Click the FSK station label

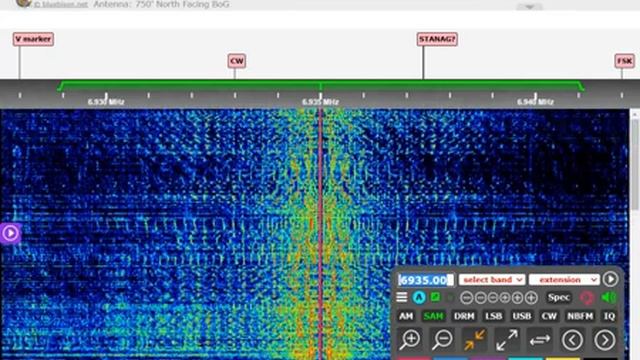point(624,61)
